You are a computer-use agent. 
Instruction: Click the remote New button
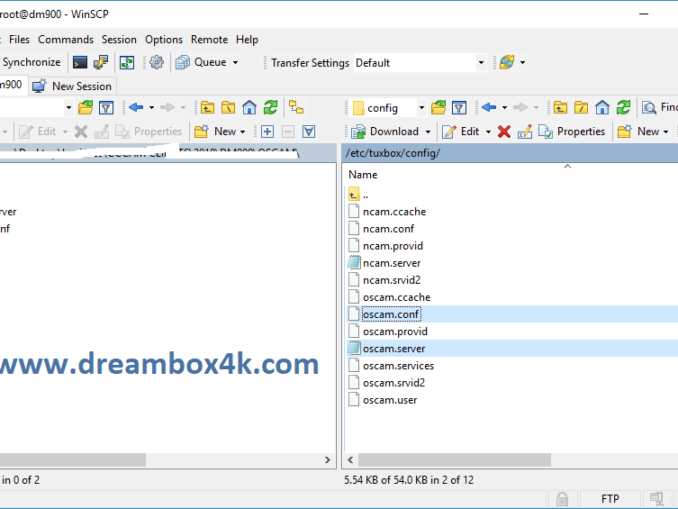tap(638, 131)
